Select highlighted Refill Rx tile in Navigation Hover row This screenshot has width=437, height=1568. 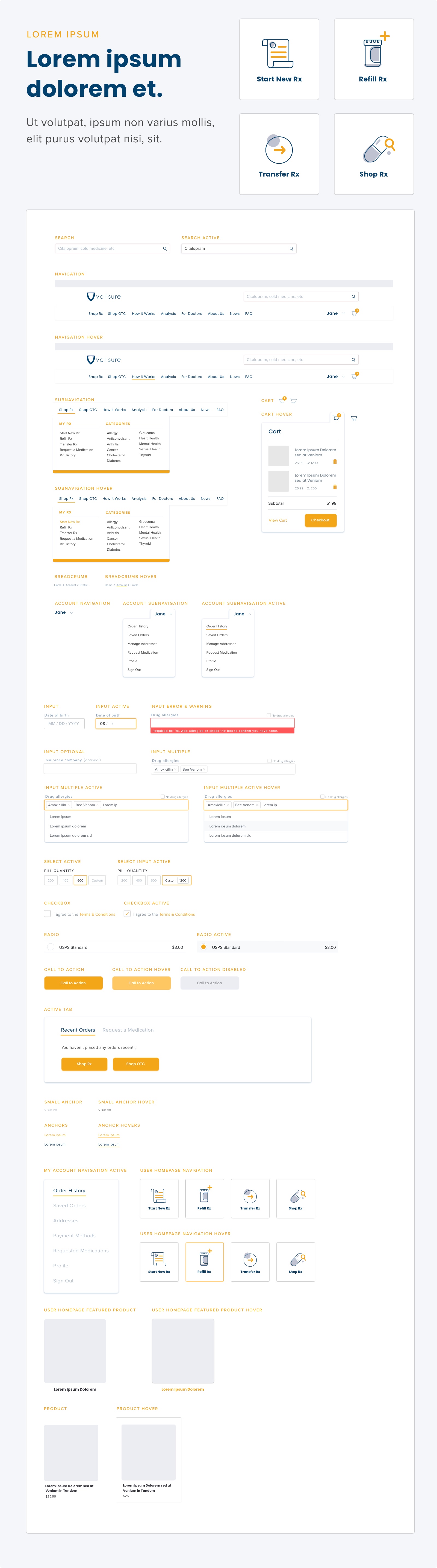tap(205, 1262)
